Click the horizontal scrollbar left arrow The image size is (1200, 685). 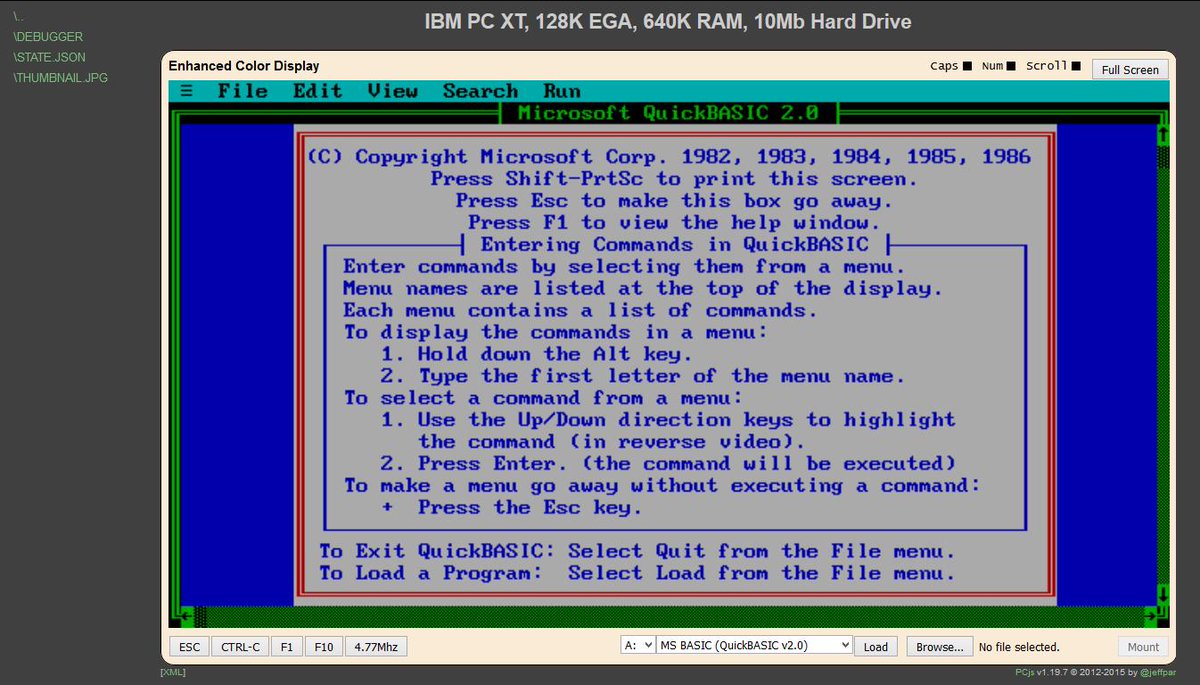tap(187, 616)
